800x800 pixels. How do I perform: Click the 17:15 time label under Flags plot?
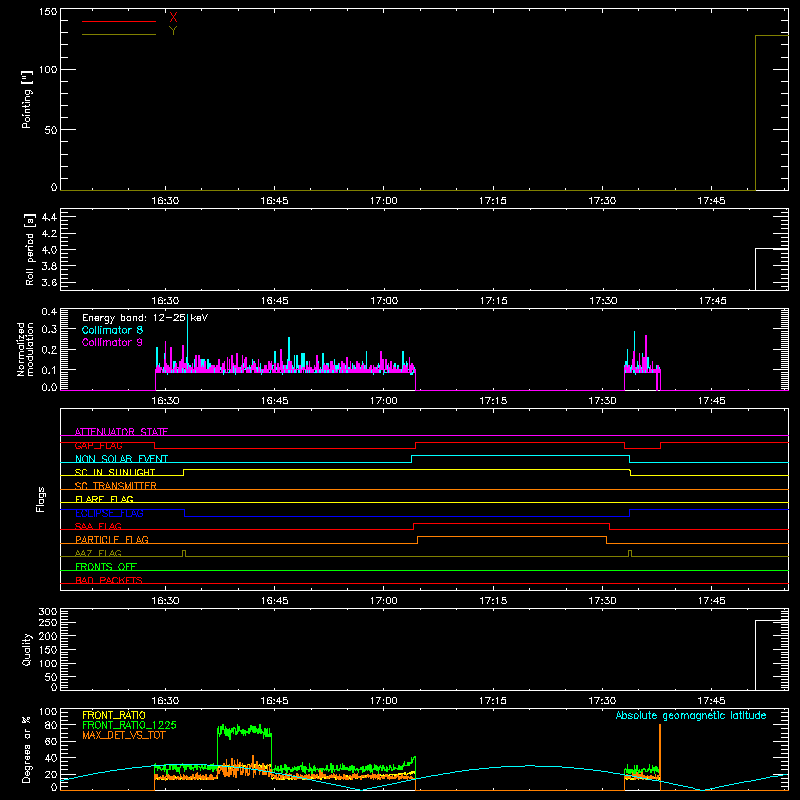coord(493,601)
